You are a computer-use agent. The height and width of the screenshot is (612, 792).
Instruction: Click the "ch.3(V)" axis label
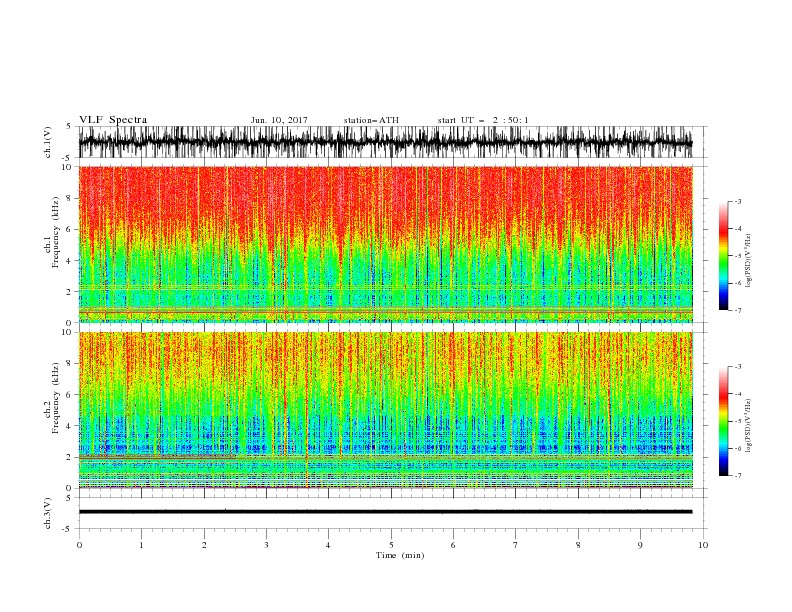tap(48, 513)
